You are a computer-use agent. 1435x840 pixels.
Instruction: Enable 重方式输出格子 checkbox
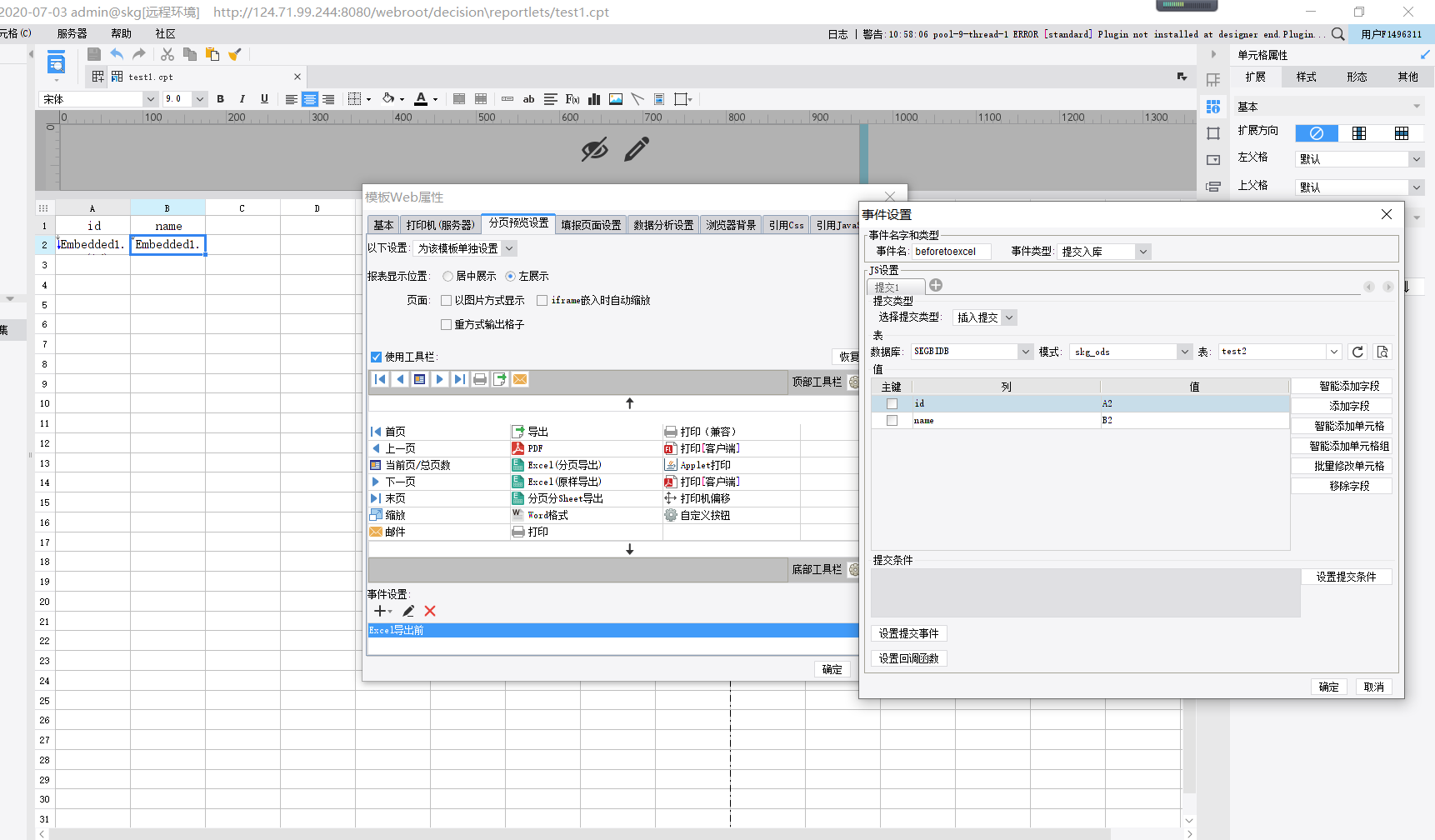click(446, 324)
